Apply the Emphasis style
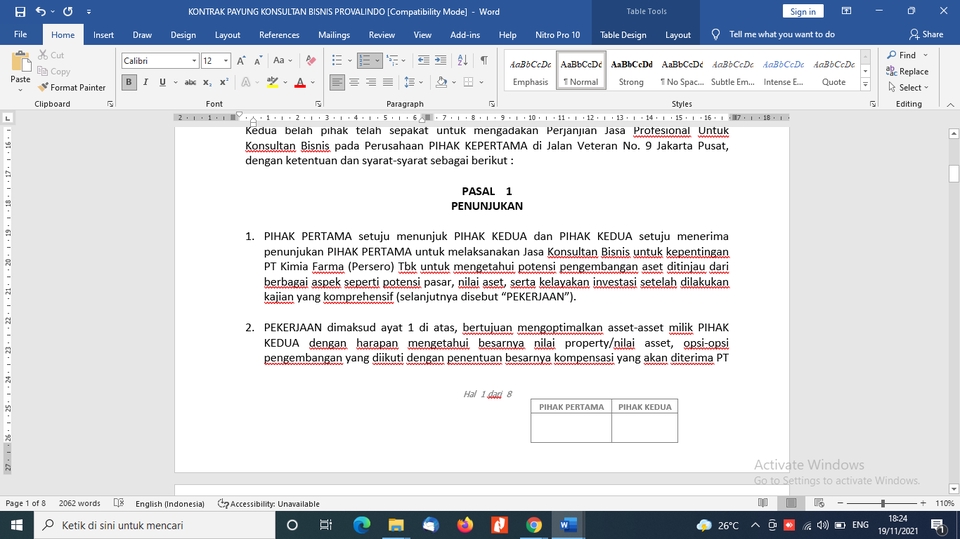Screen dimensions: 960x539 pos(530,72)
